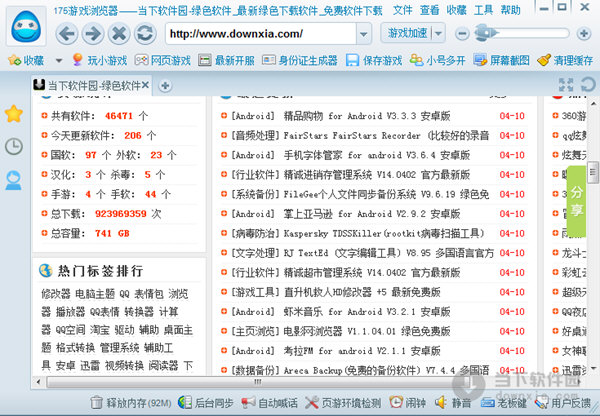Click the game speed slider handle

(x=485, y=33)
